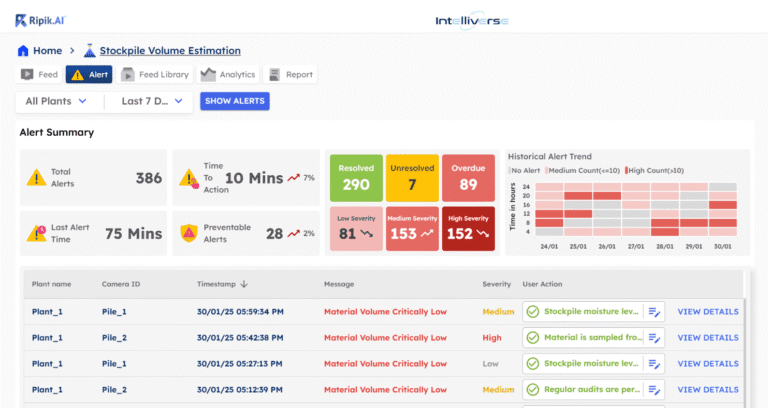Open the Report tab
This screenshot has height=408, width=768.
tap(290, 74)
